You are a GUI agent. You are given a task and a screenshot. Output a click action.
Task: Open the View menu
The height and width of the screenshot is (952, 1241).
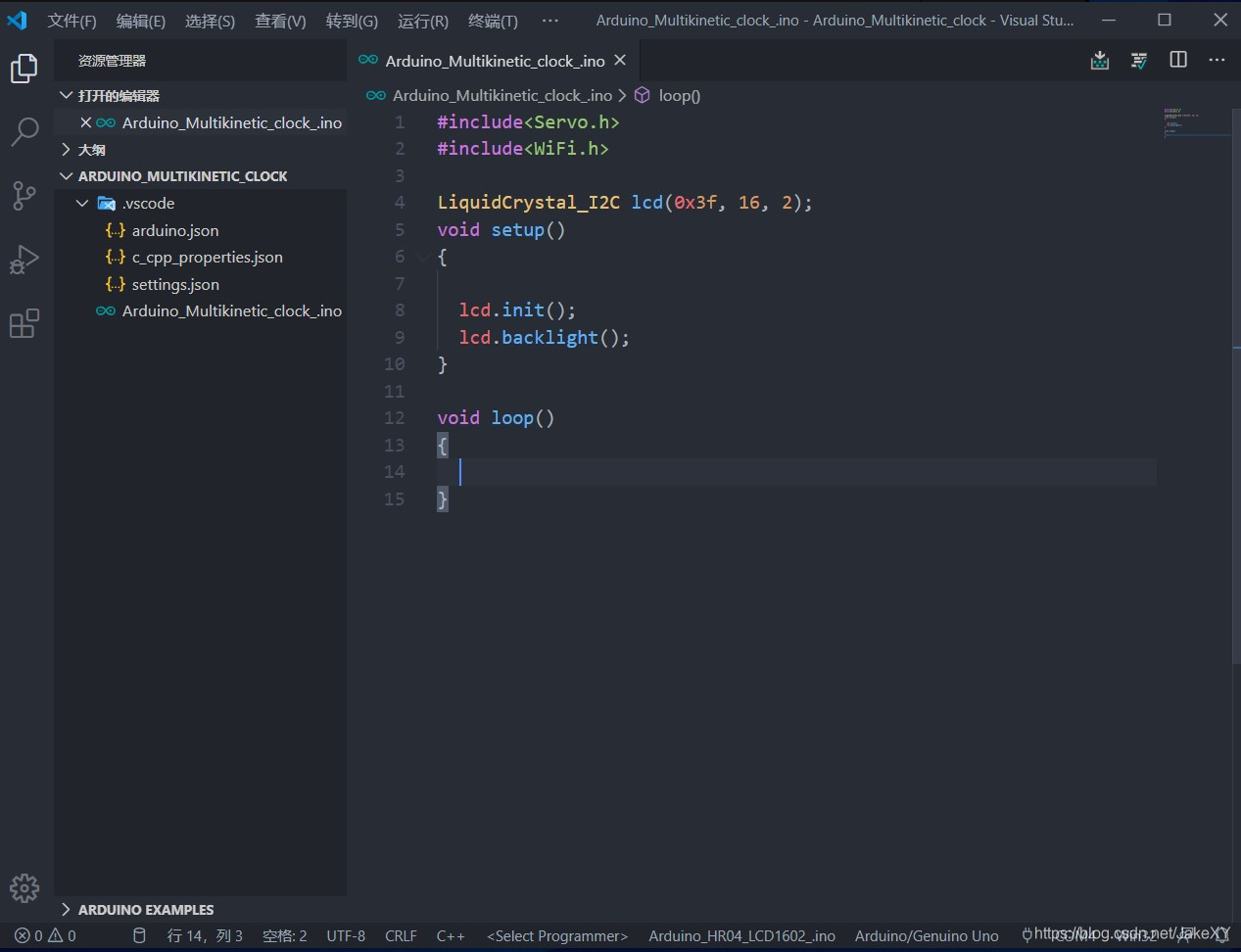(x=280, y=21)
